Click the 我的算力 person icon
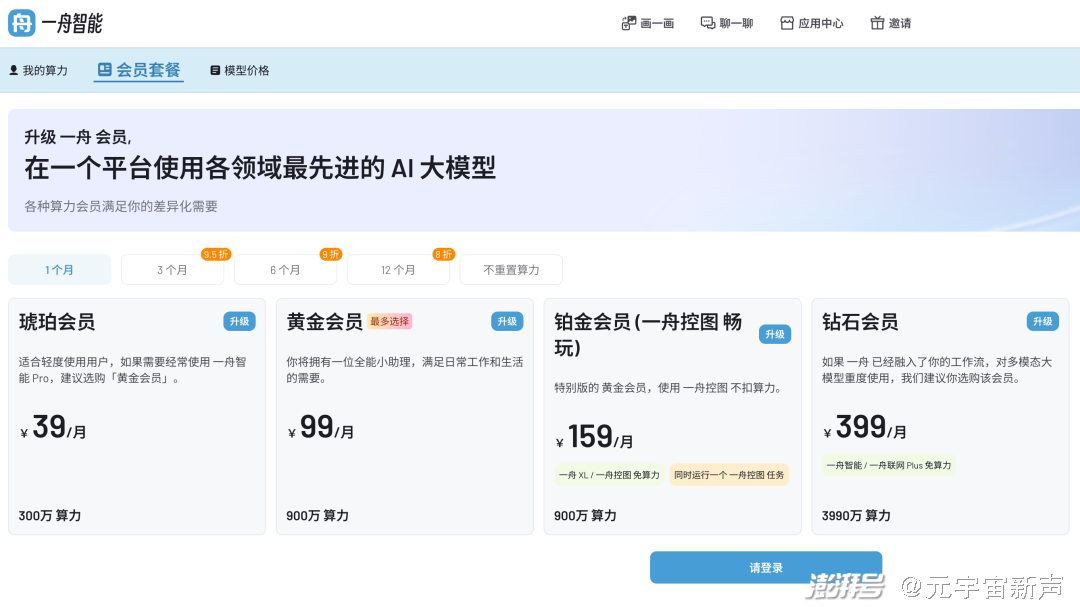 coord(13,70)
